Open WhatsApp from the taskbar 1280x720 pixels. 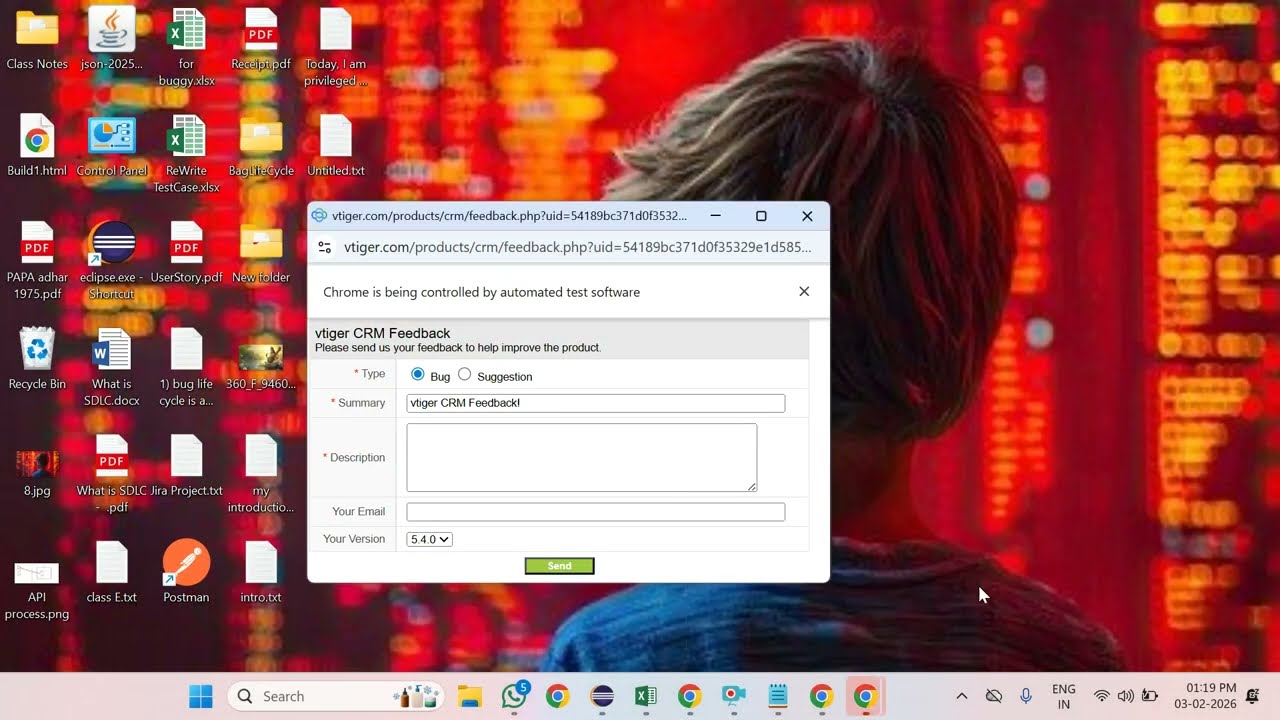[x=514, y=696]
